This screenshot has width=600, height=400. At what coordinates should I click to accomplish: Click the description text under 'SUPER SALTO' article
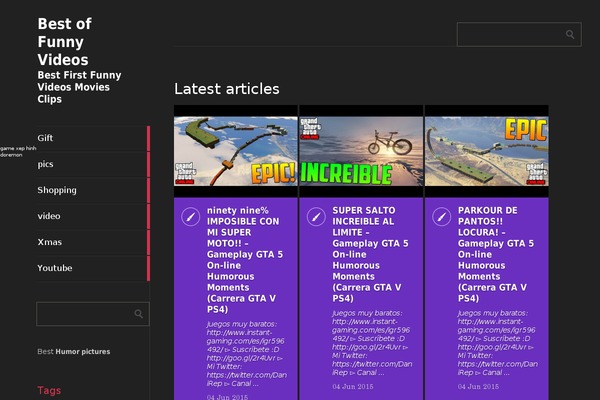pos(372,343)
